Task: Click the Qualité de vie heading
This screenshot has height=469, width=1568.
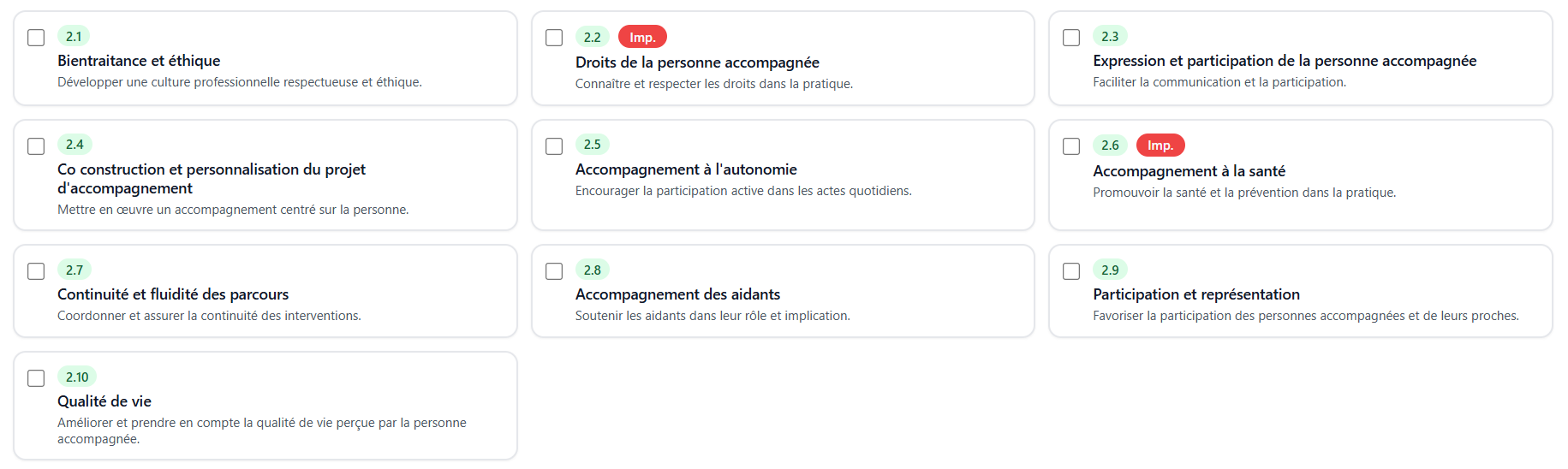Action: pos(104,401)
